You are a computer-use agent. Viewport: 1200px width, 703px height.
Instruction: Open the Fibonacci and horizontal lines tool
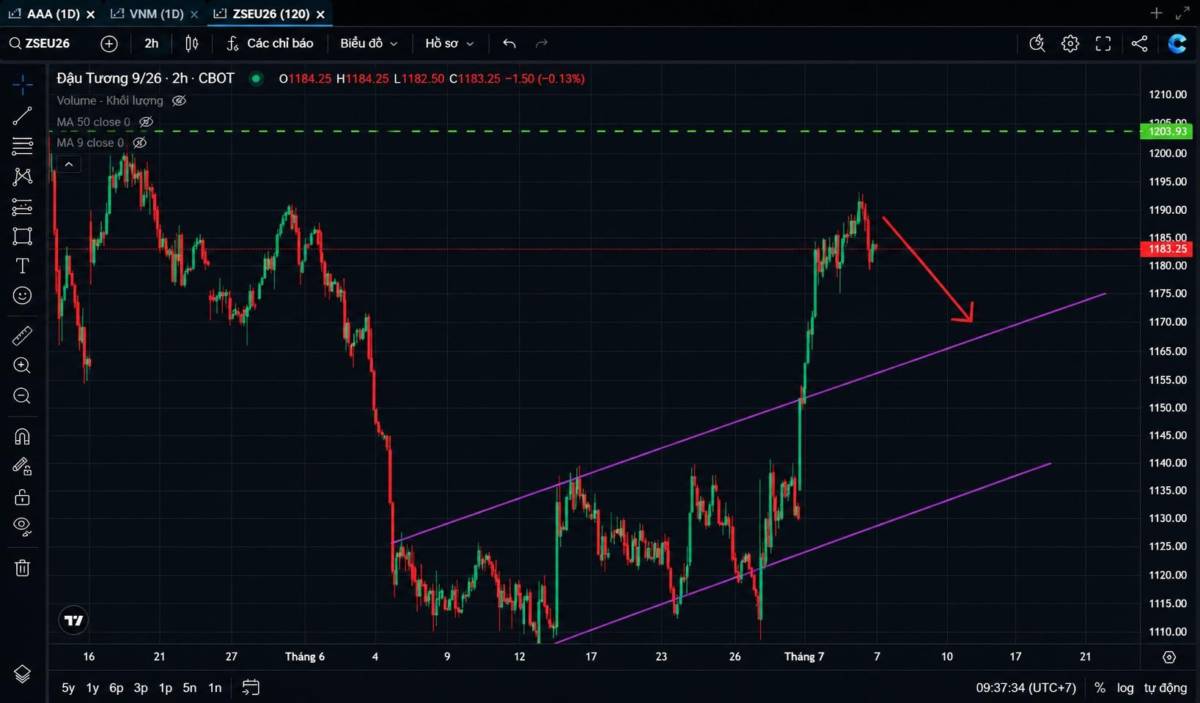(x=22, y=147)
